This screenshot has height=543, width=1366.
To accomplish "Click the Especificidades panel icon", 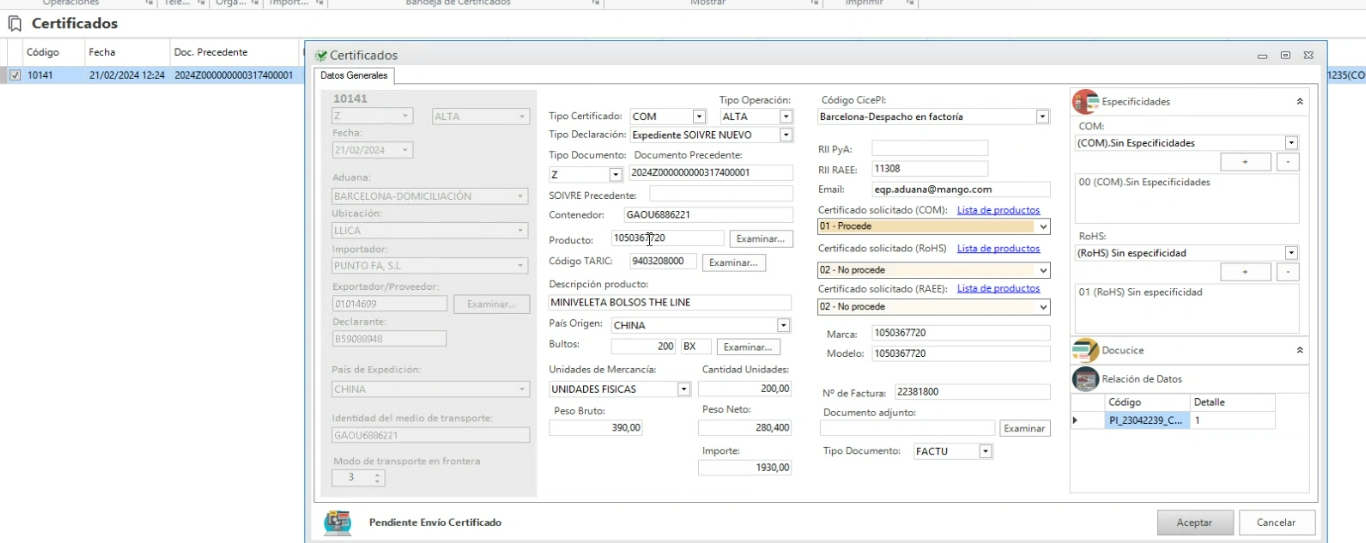I will pyautogui.click(x=1085, y=101).
